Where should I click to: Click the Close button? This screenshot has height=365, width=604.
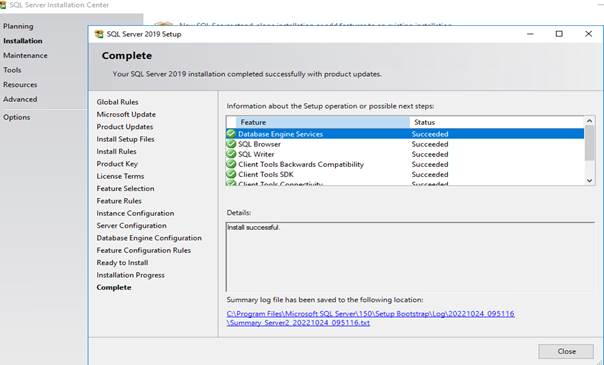point(566,351)
